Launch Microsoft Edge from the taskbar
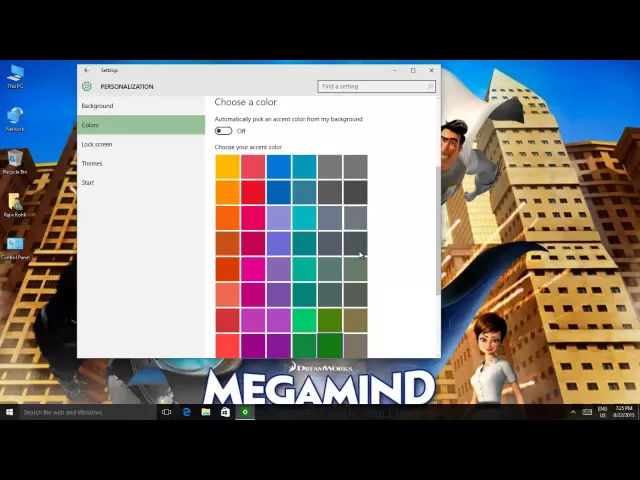 point(187,412)
